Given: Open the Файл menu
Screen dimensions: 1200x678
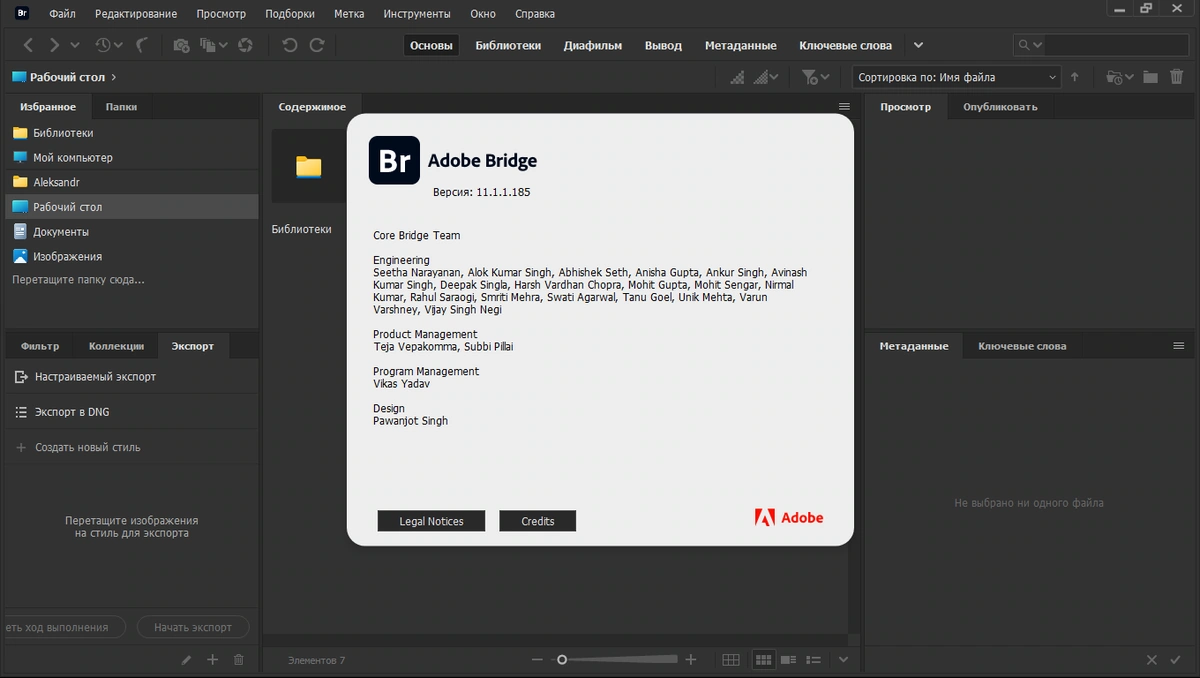Looking at the screenshot, I should tap(63, 14).
